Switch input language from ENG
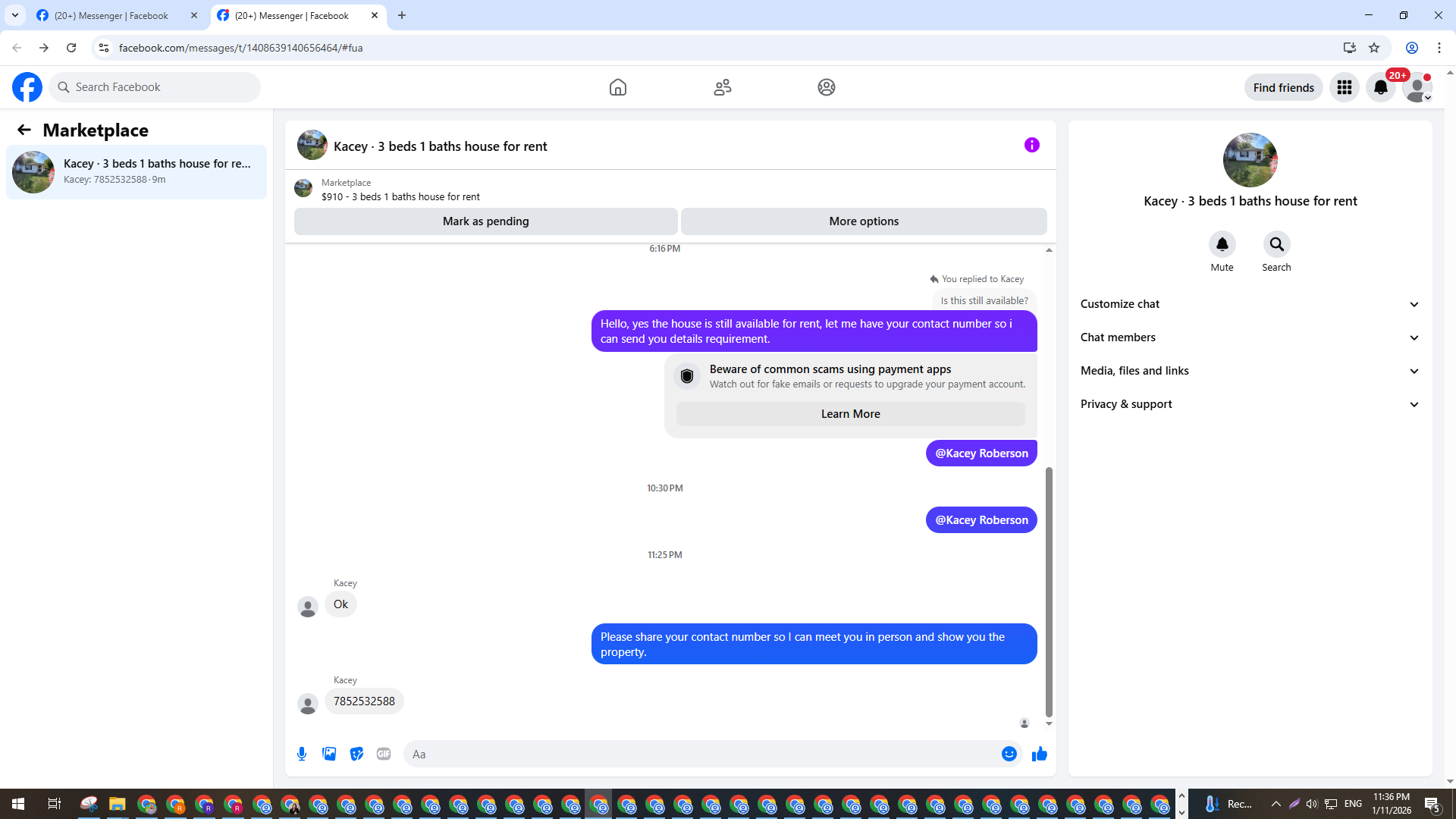1456x819 pixels. (1353, 804)
